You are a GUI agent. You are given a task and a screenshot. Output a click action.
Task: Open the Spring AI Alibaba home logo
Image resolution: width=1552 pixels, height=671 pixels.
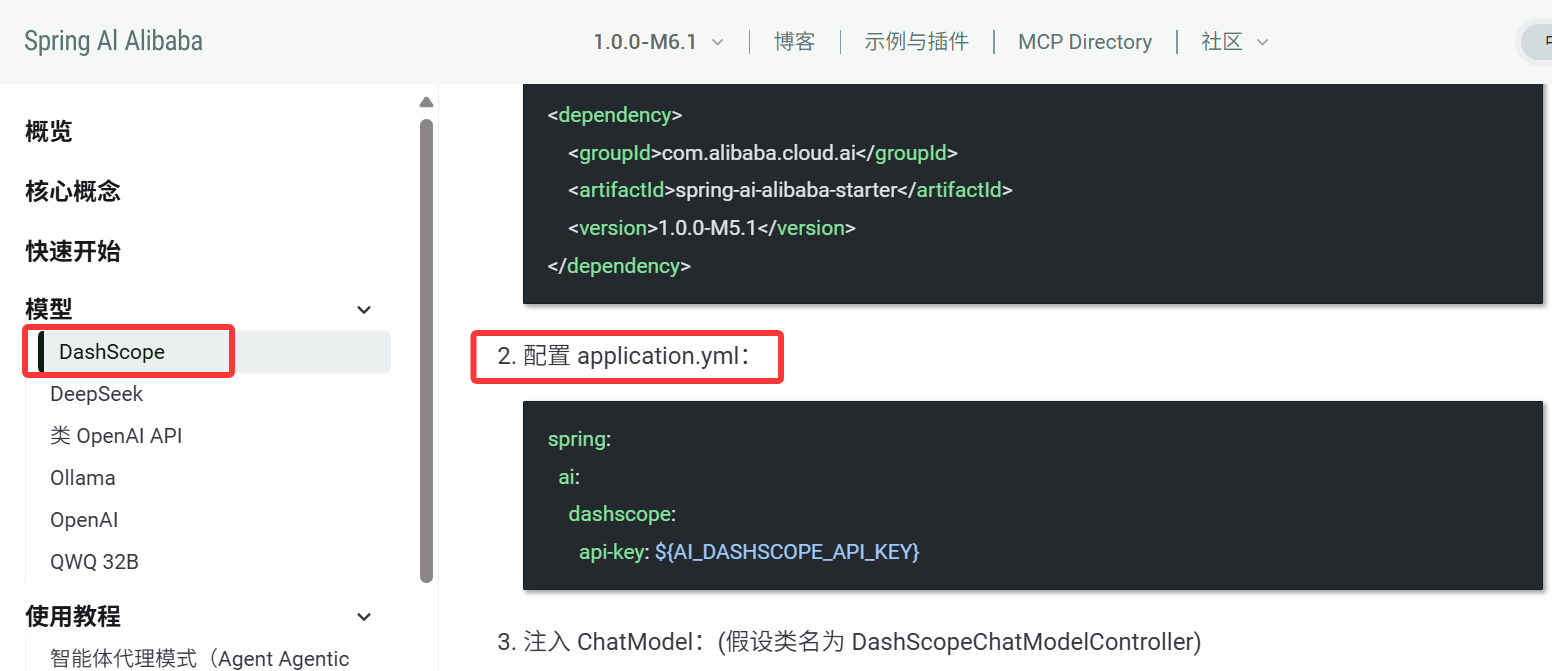[x=113, y=42]
